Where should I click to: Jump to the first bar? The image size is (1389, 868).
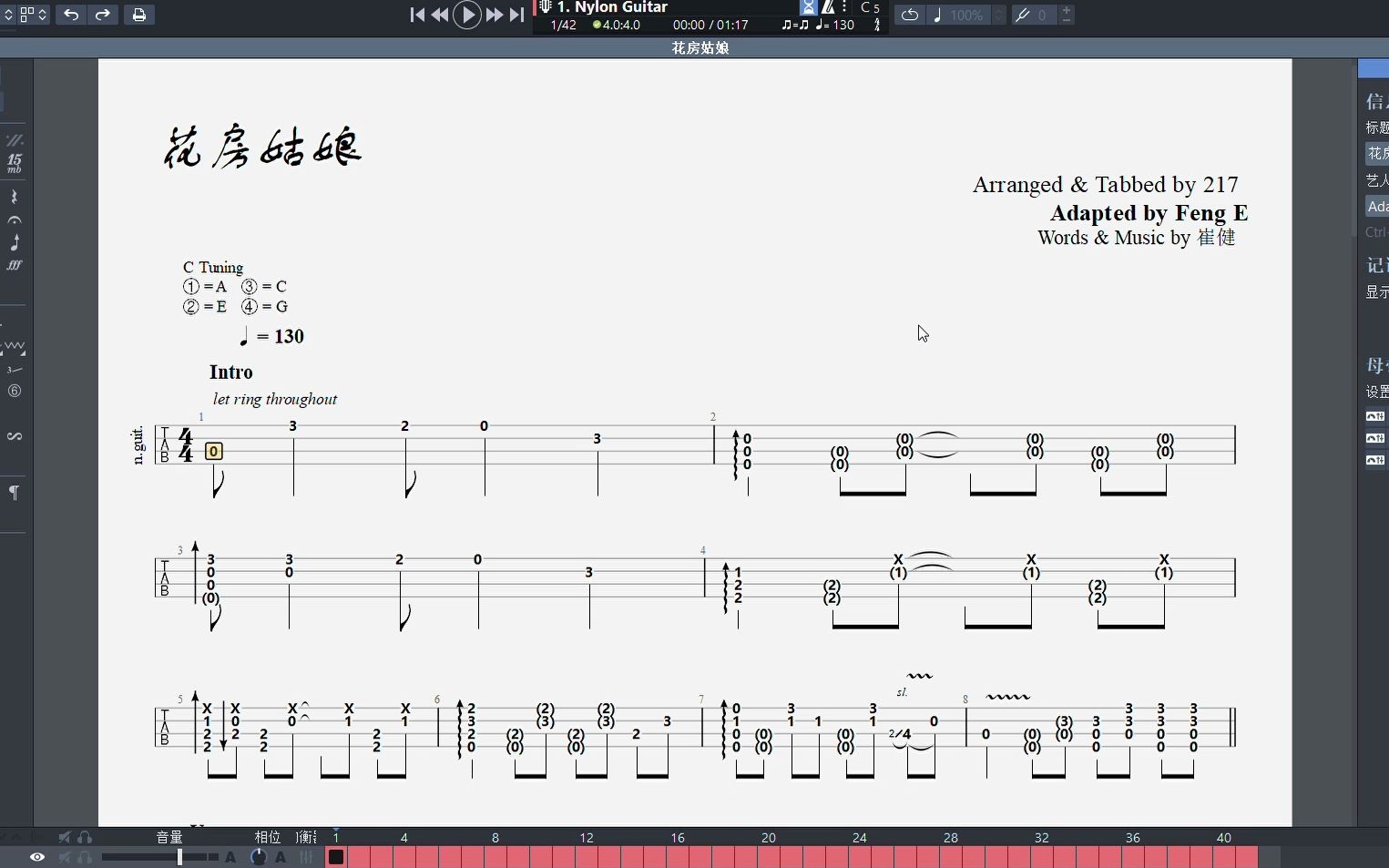coord(417,15)
